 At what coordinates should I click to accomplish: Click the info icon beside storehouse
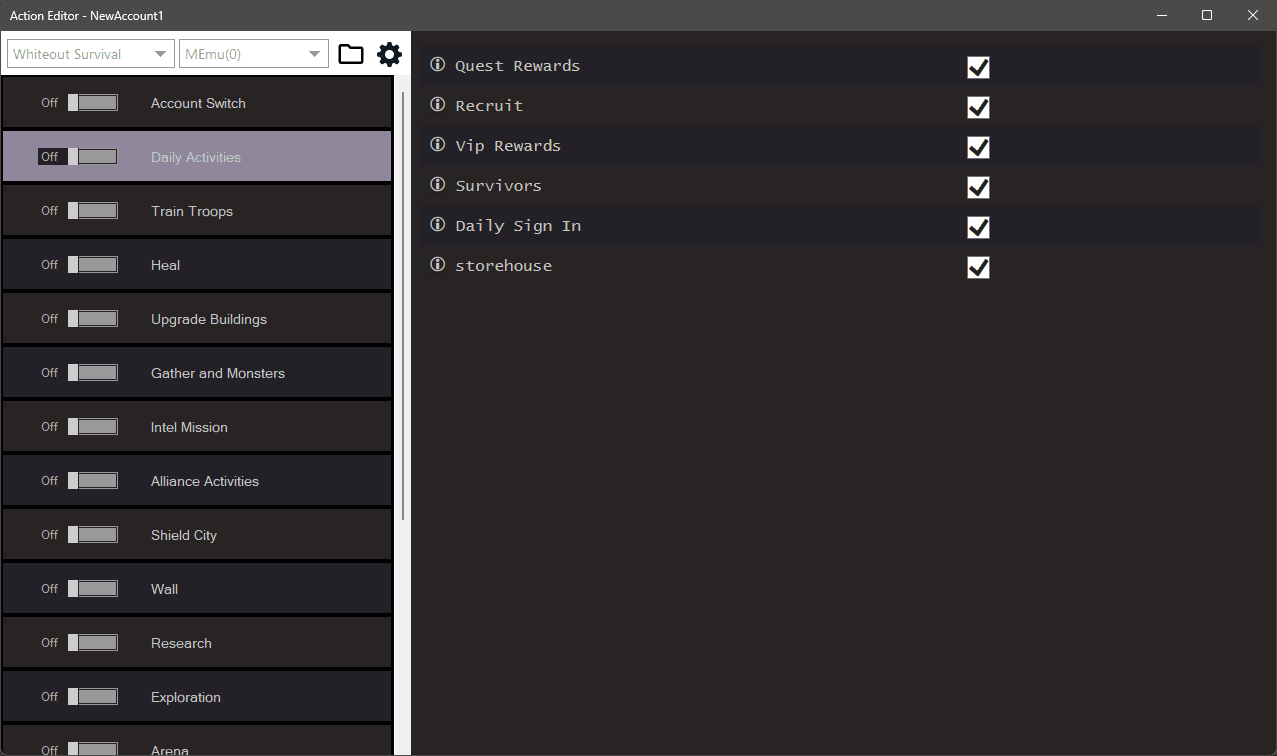coord(437,265)
